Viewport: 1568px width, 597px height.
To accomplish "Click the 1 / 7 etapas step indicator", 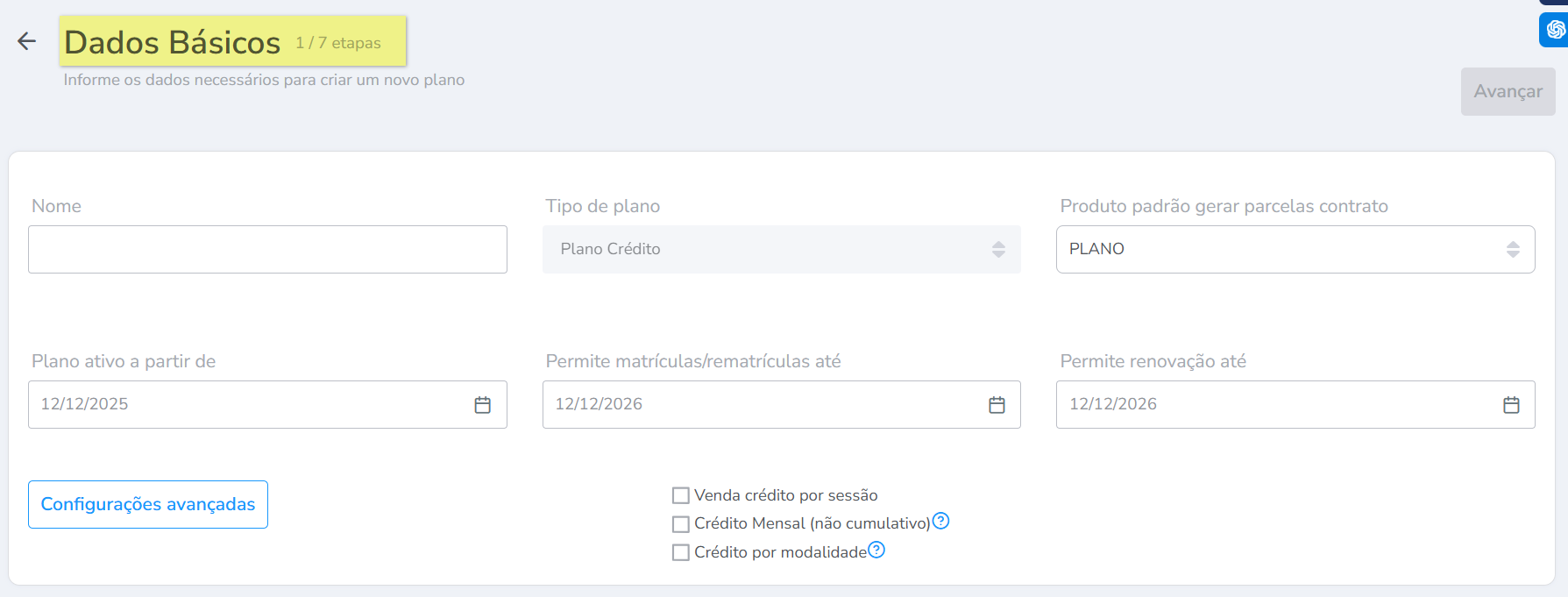I will 338,43.
